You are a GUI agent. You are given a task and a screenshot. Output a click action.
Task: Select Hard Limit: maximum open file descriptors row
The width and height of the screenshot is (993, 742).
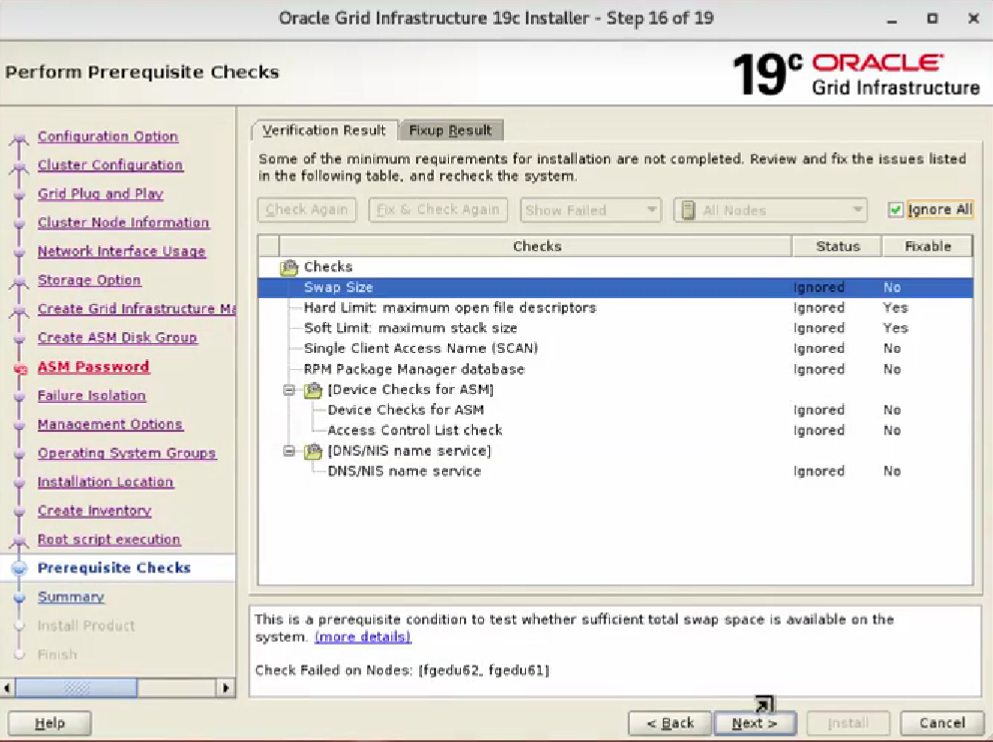tap(615, 308)
